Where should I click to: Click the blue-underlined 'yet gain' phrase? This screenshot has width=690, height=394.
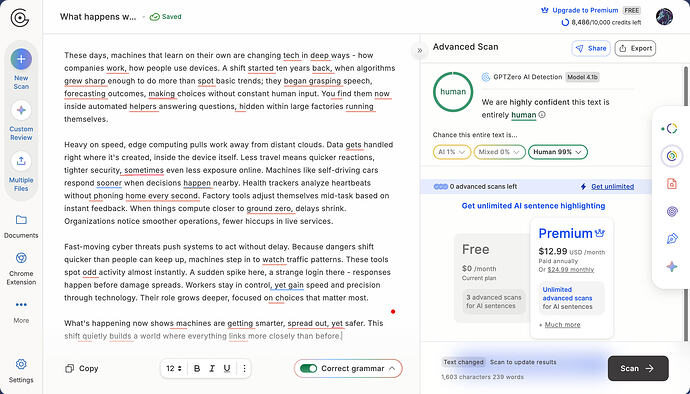(289, 285)
